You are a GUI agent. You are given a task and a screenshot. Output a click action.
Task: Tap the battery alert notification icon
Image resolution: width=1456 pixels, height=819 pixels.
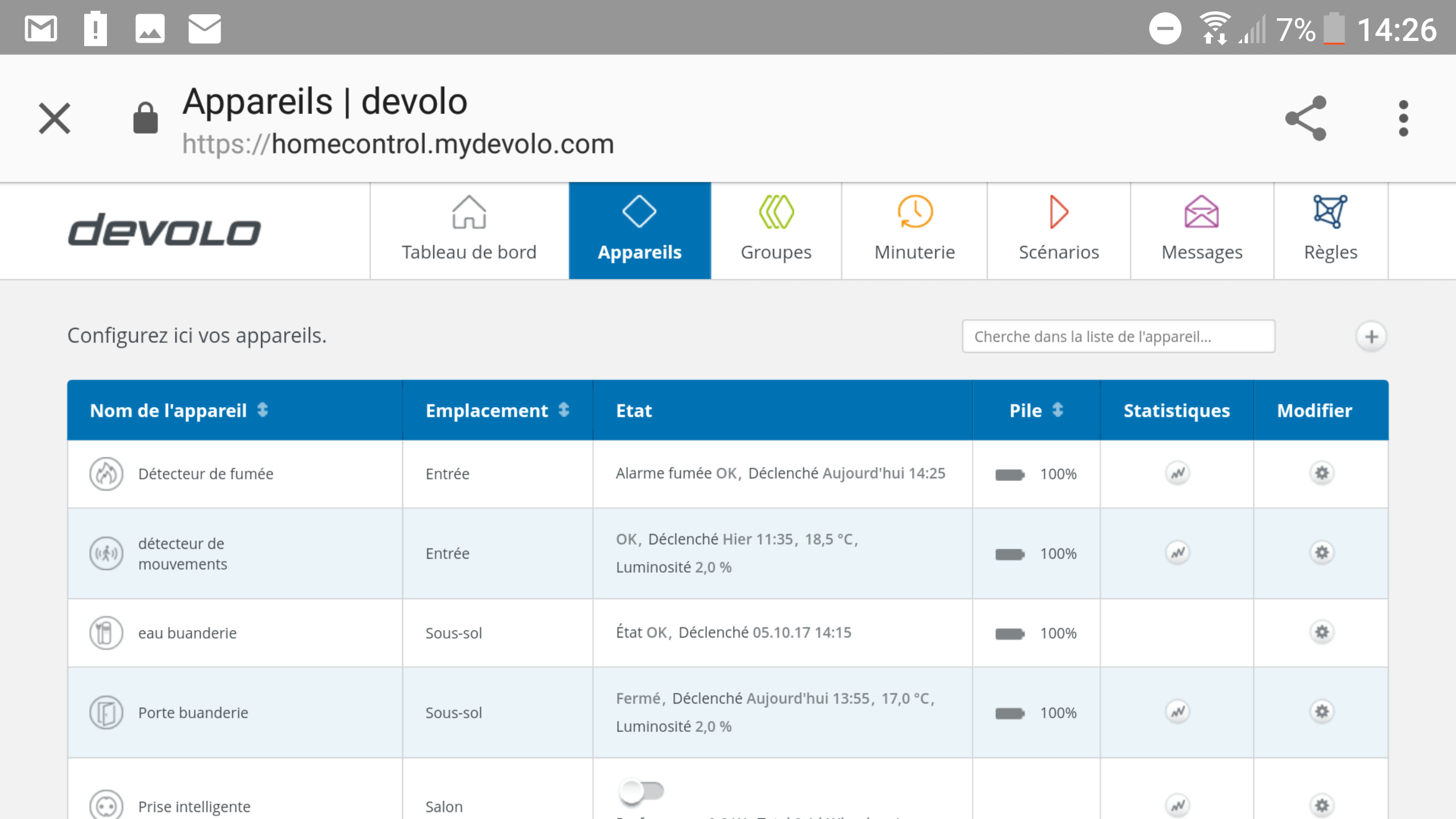pos(95,28)
